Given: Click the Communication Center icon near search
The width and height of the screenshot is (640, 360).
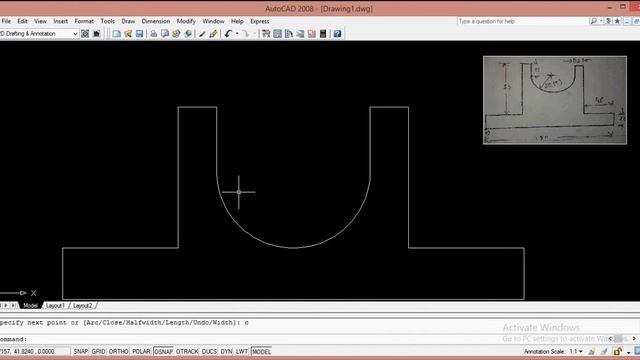Looking at the screenshot, I should coord(608,21).
